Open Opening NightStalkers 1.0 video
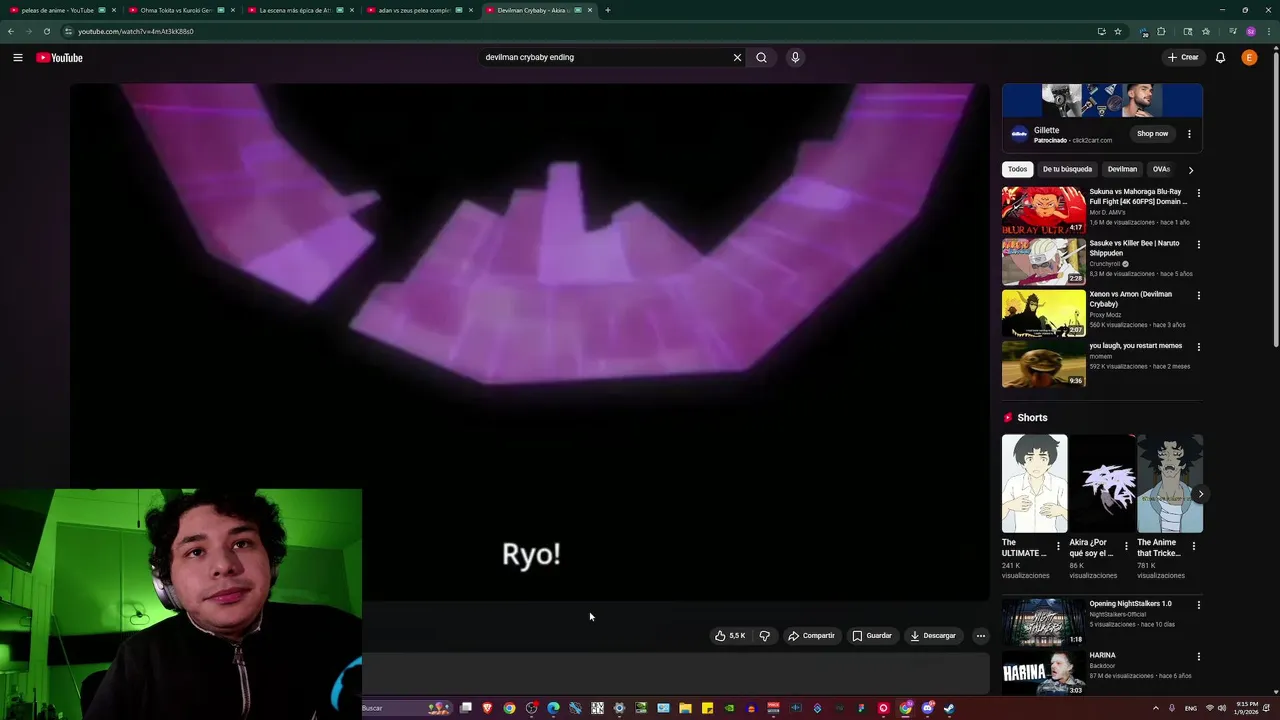The height and width of the screenshot is (720, 1280). coord(1043,622)
